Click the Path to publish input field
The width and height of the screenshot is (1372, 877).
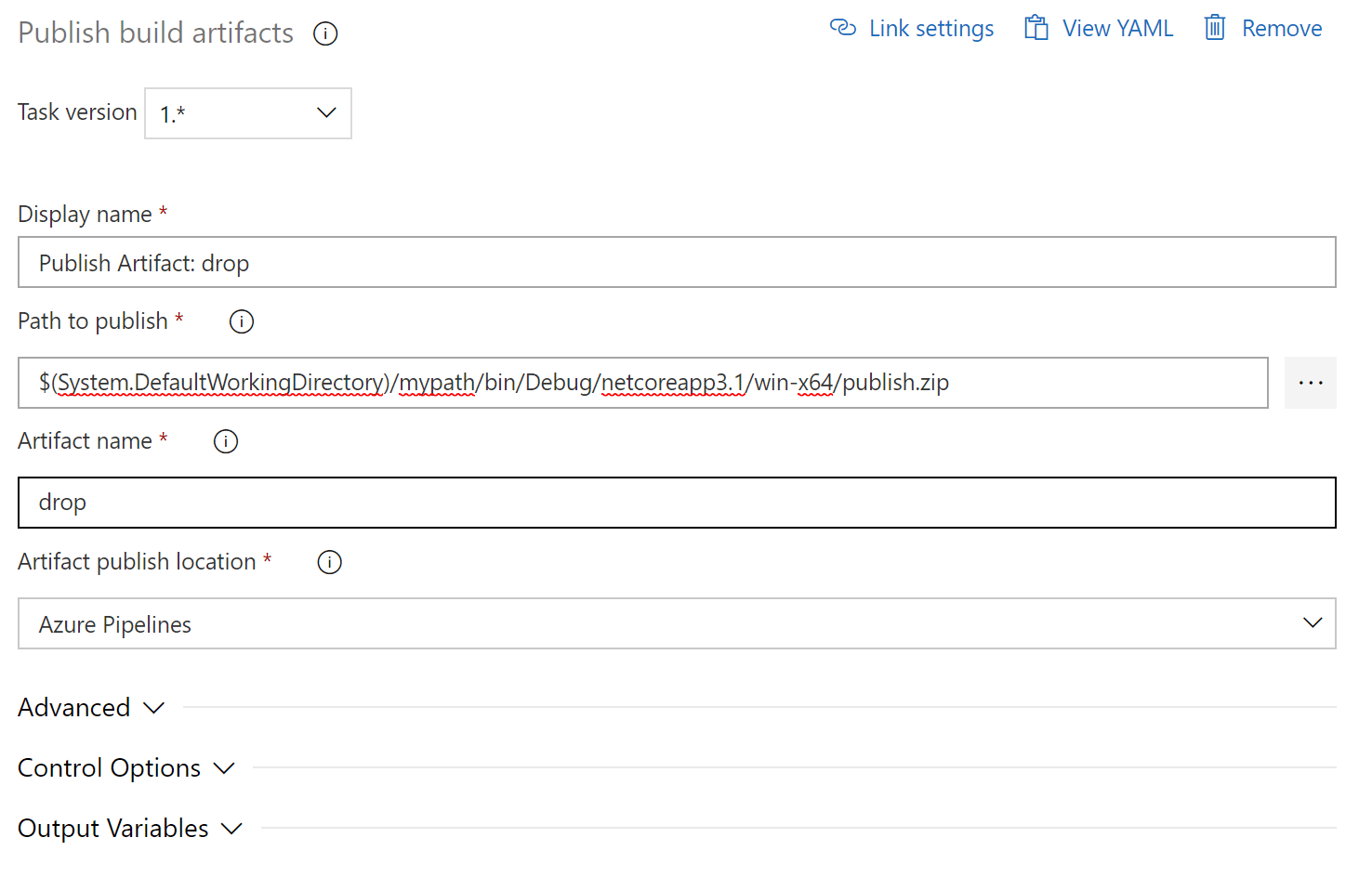pos(643,383)
